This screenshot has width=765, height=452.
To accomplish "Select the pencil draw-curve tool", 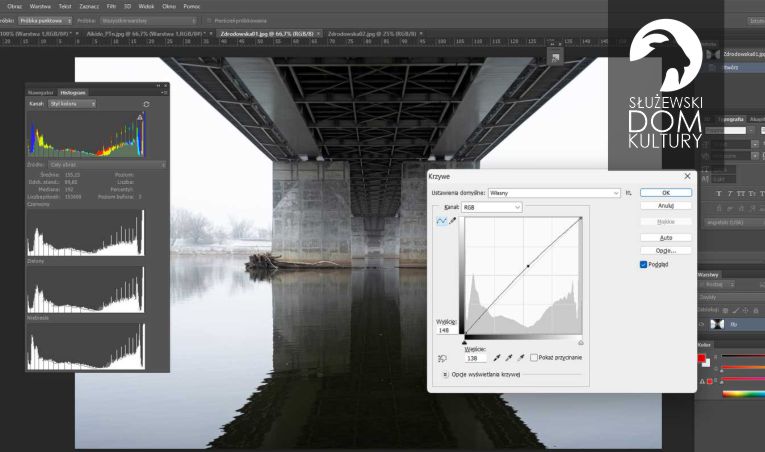I will pyautogui.click(x=453, y=221).
